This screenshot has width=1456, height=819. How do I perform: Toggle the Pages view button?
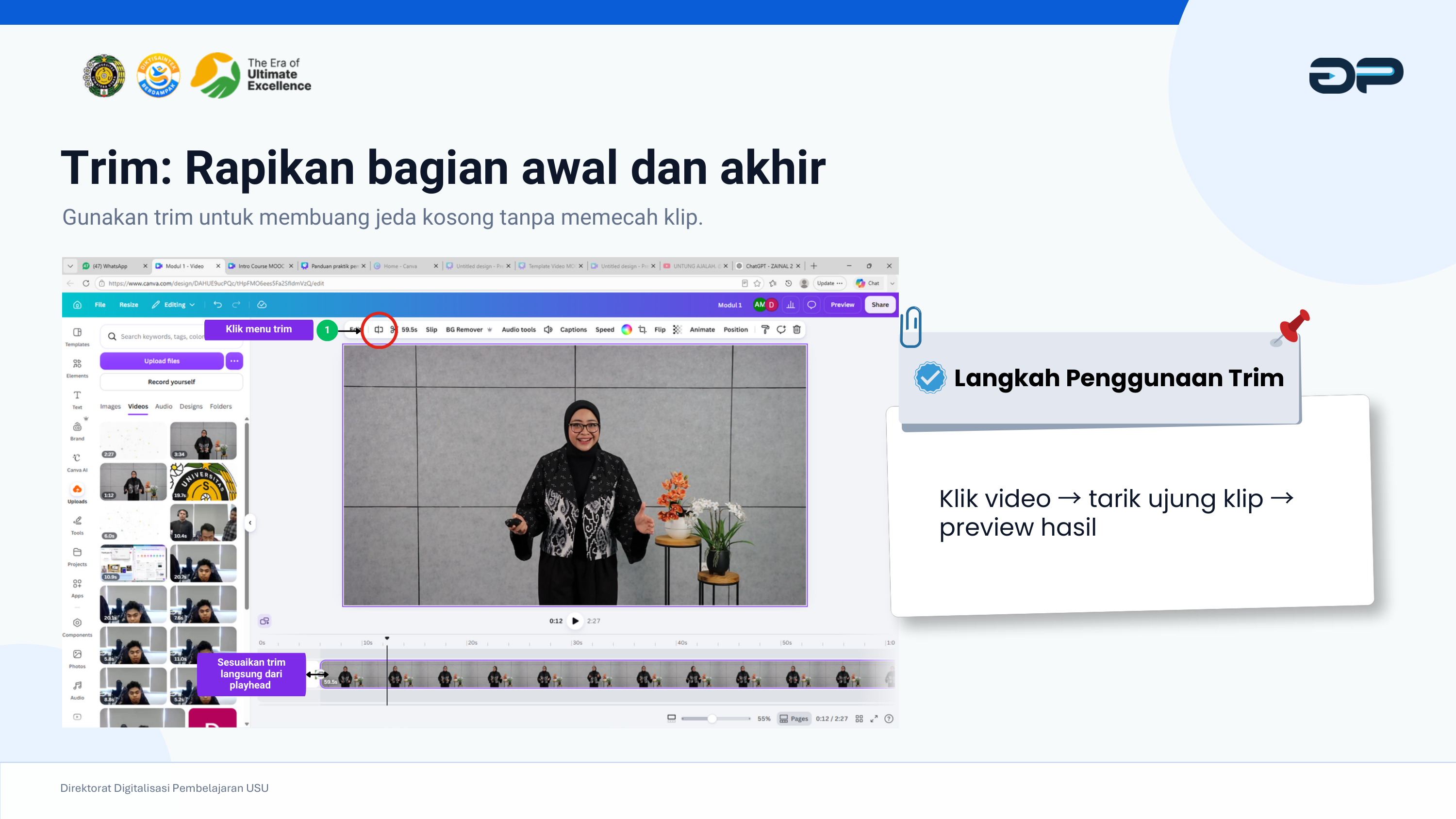click(x=794, y=719)
